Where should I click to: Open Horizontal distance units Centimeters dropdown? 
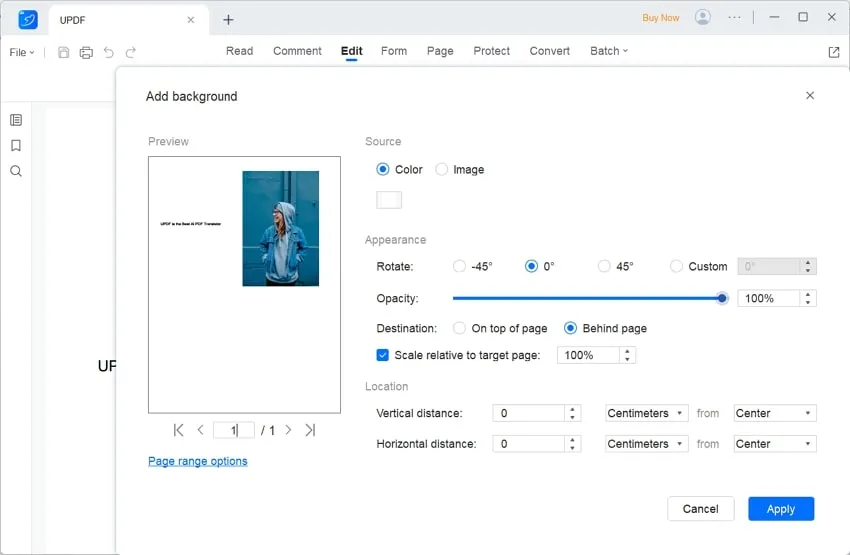(647, 444)
